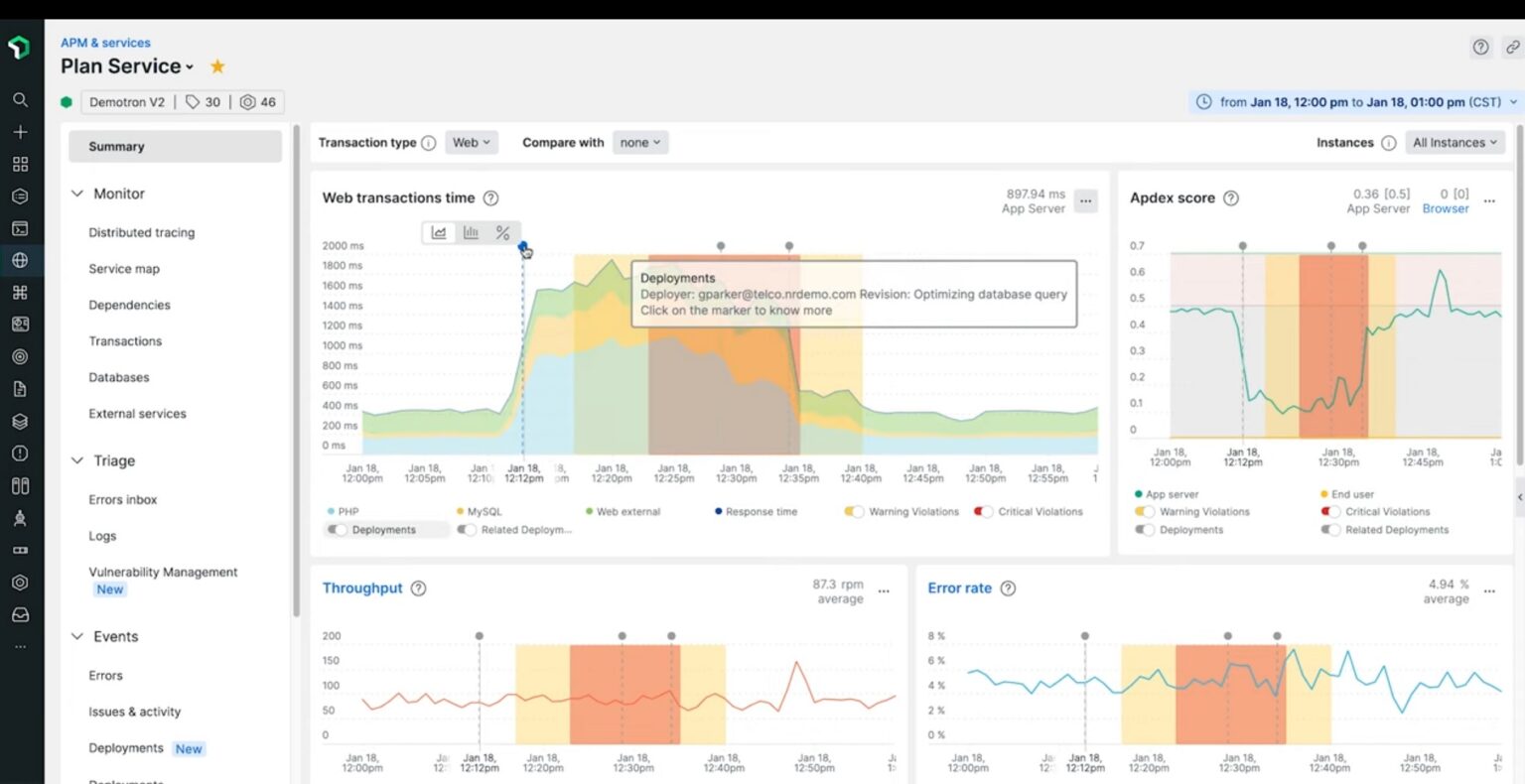1525x784 pixels.
Task: Open the All Instances dropdown
Action: 1455,142
